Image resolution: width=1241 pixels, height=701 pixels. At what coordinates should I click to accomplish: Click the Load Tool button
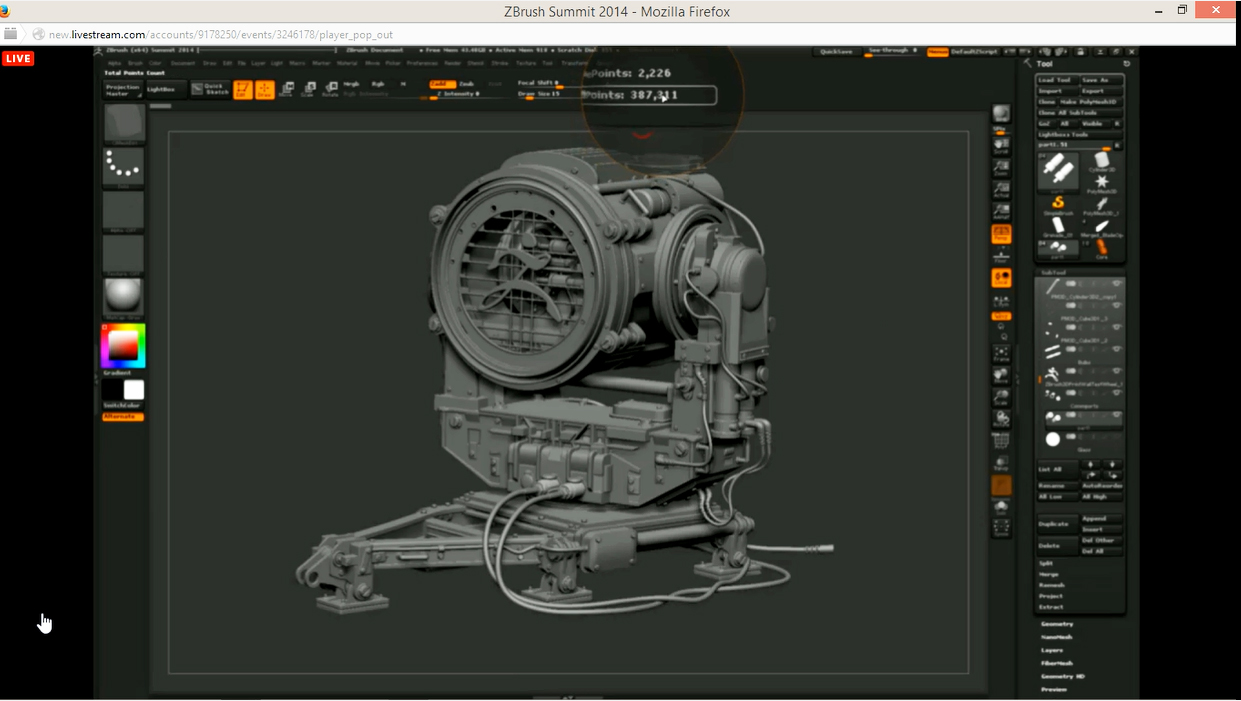pyautogui.click(x=1055, y=80)
